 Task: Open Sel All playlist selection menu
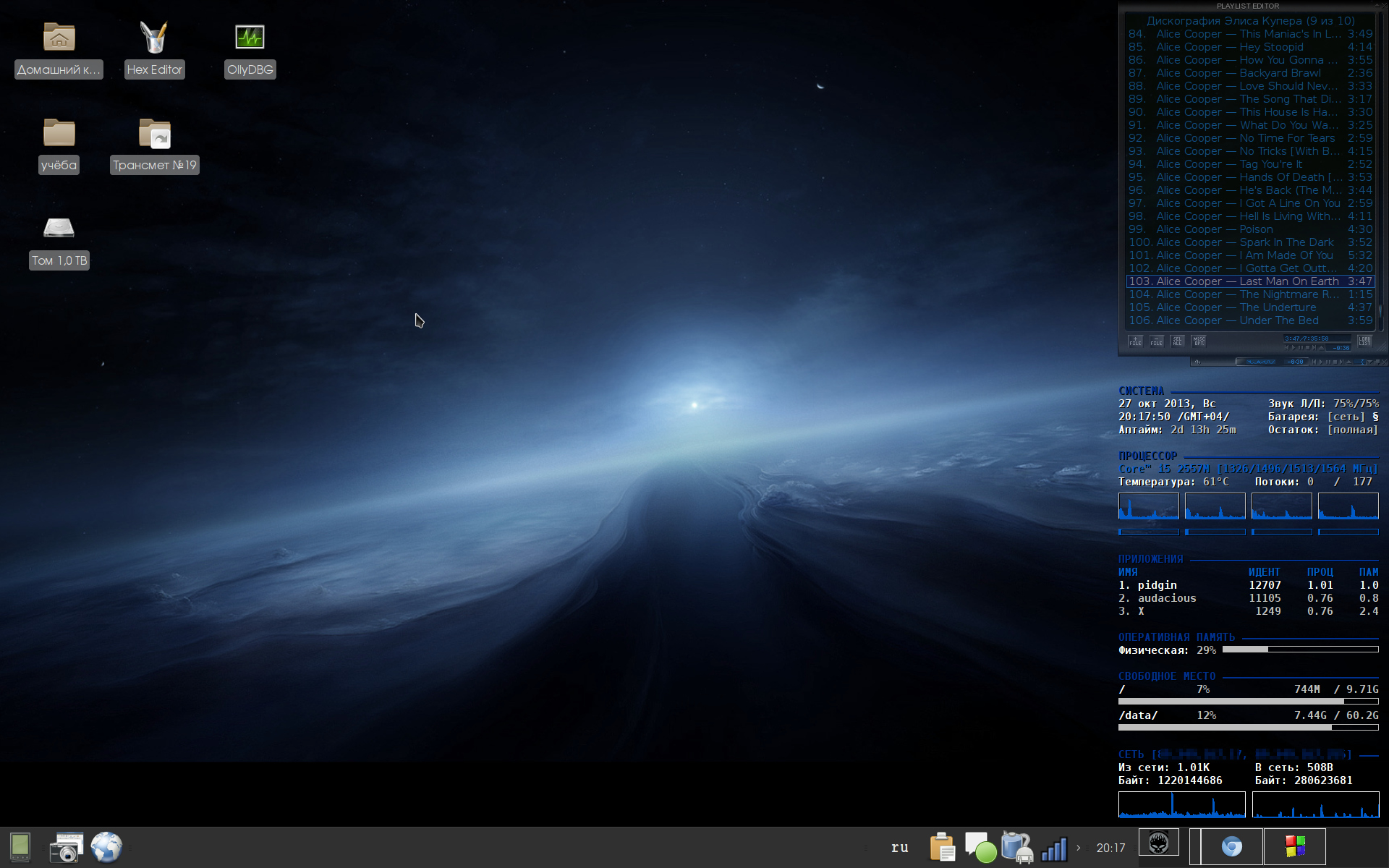[x=1177, y=341]
